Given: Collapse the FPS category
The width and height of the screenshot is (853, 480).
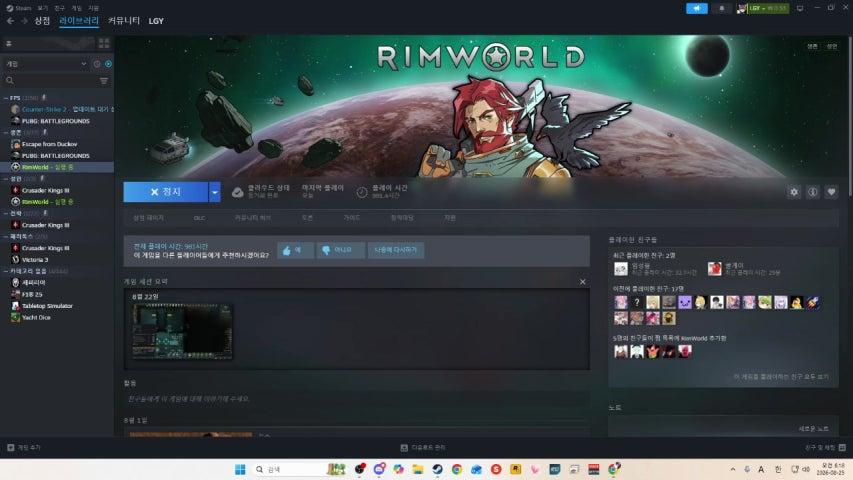Looking at the screenshot, I should [x=5, y=98].
